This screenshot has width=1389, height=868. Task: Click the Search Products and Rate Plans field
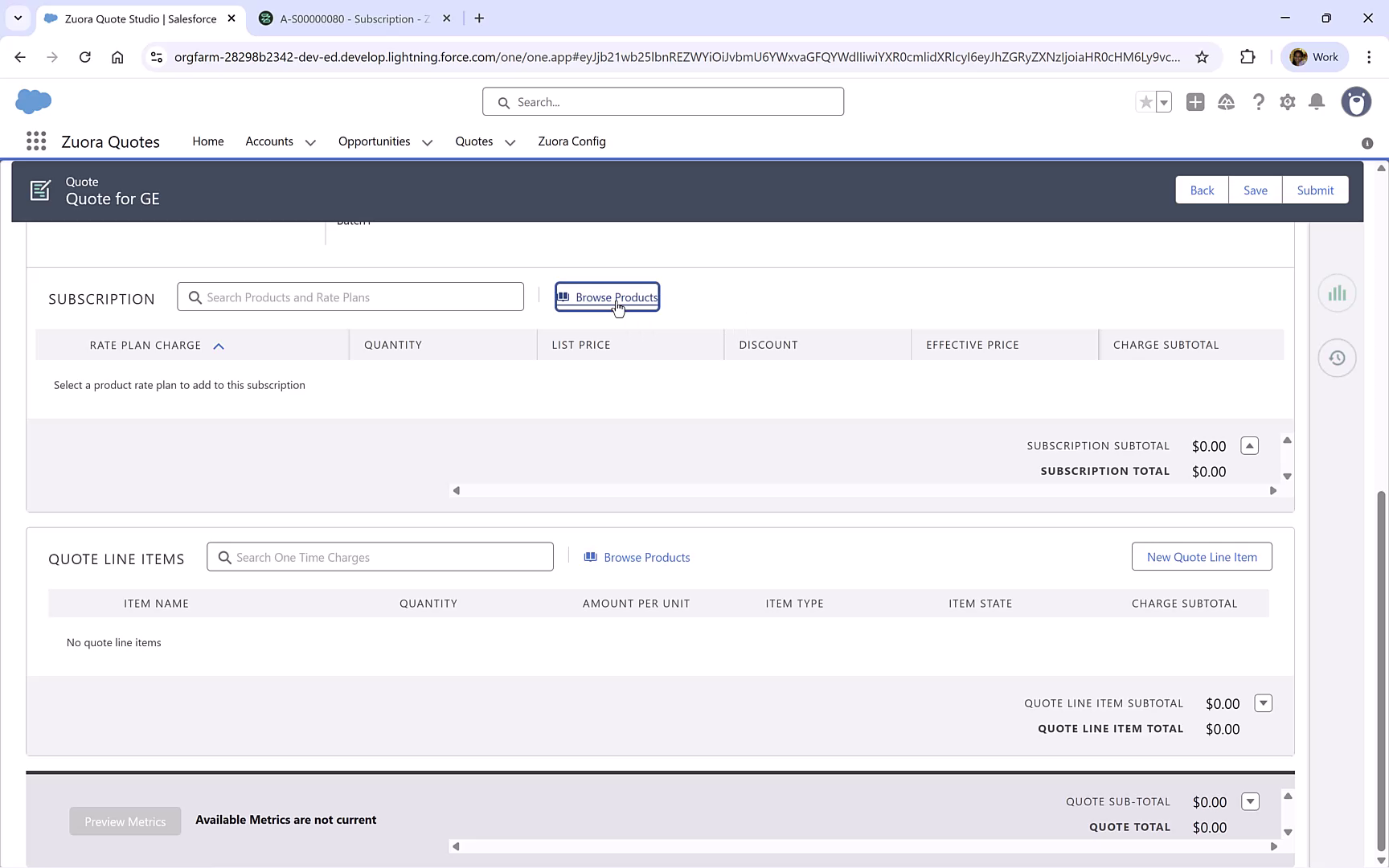point(350,297)
